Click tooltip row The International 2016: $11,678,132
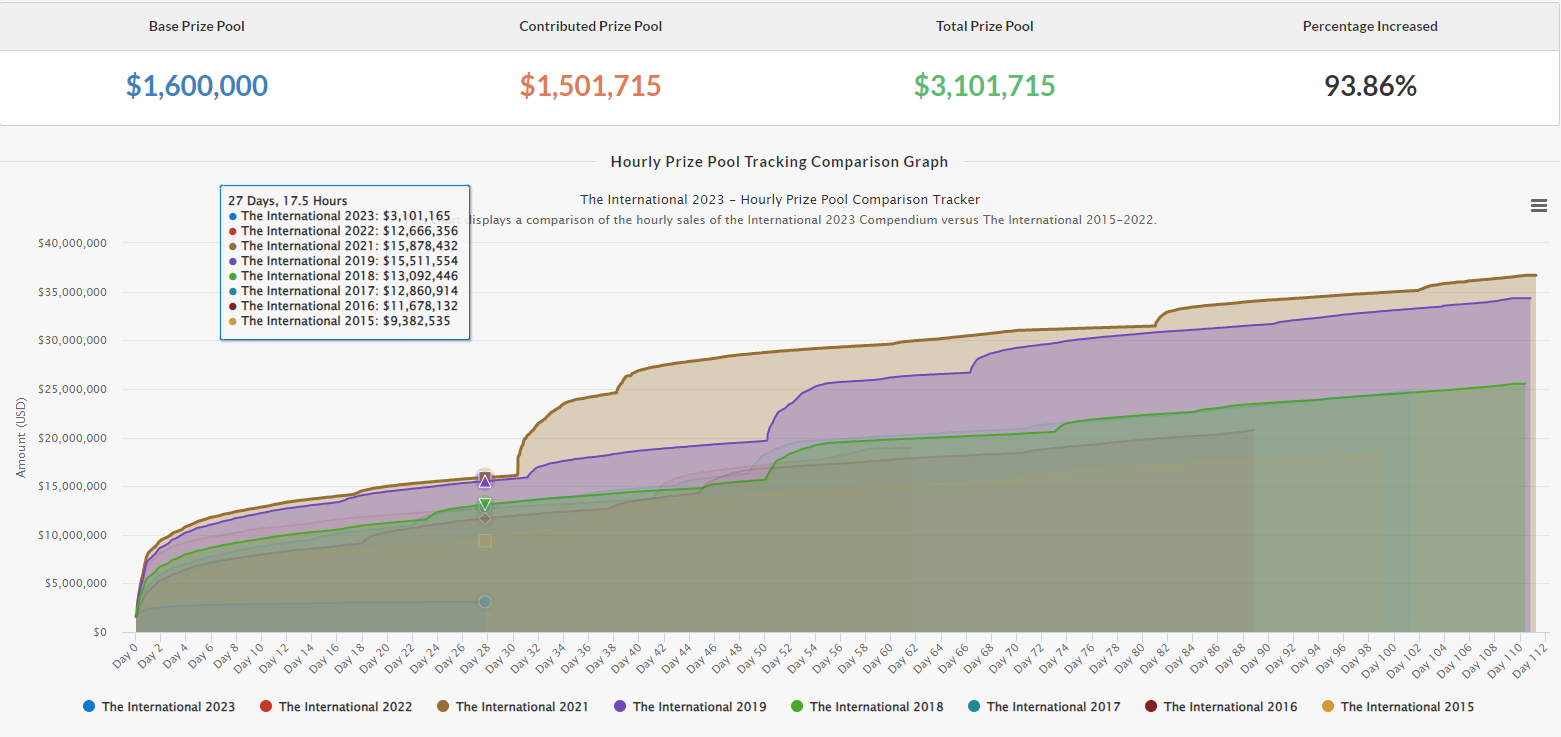Image resolution: width=1561 pixels, height=737 pixels. [x=343, y=306]
